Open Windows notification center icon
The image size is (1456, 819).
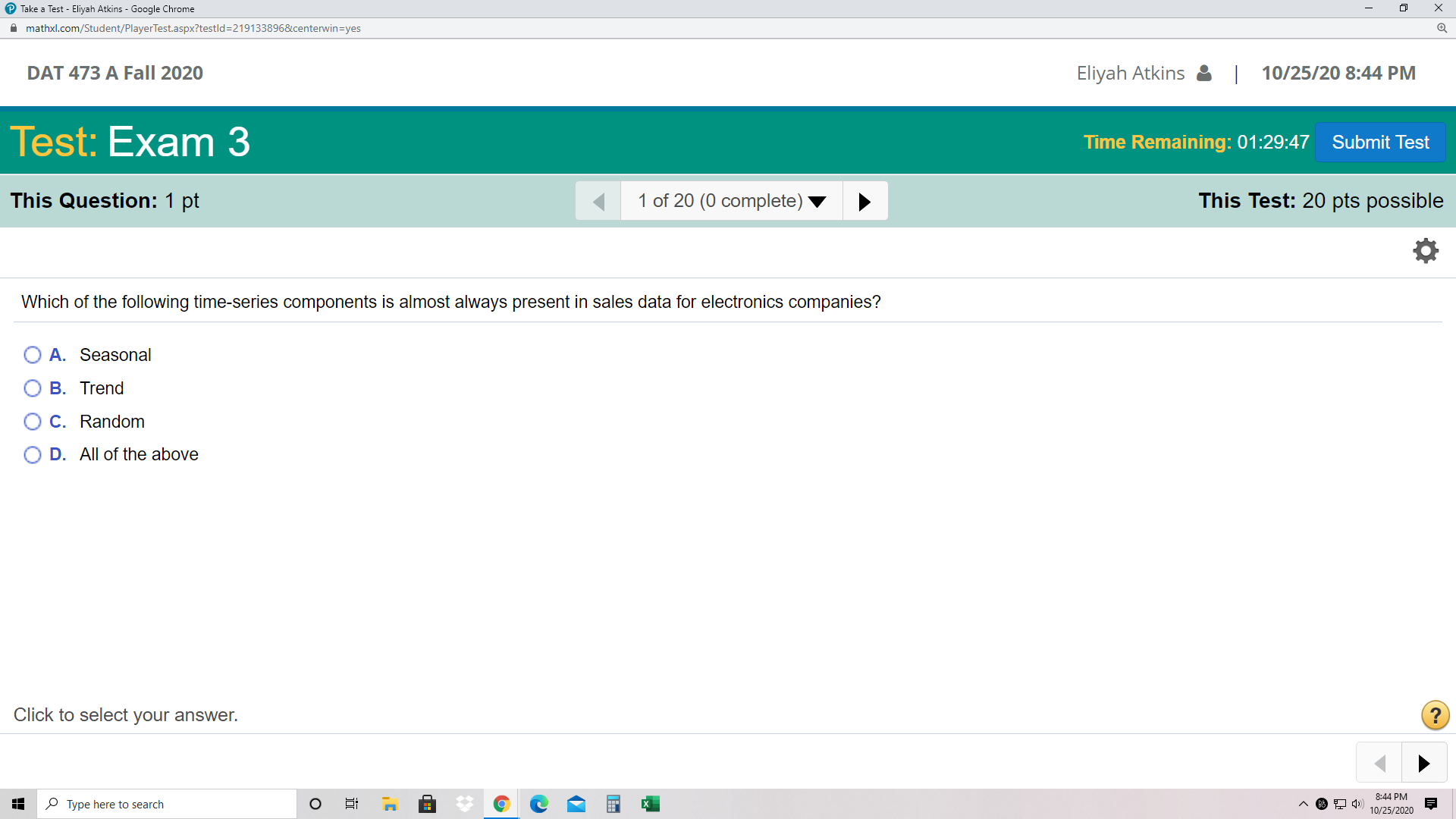point(1431,804)
